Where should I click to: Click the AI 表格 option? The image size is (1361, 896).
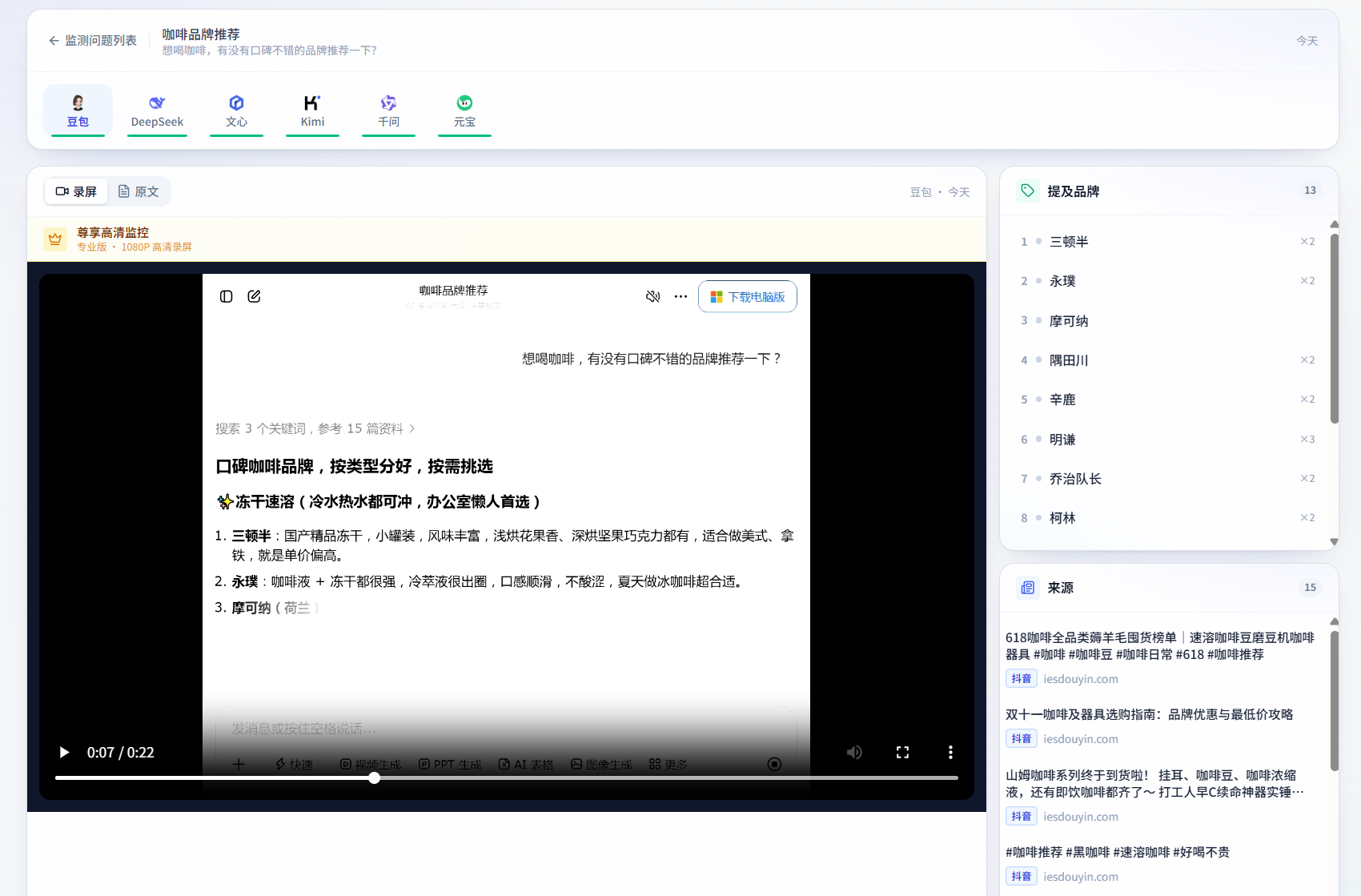[x=526, y=765]
